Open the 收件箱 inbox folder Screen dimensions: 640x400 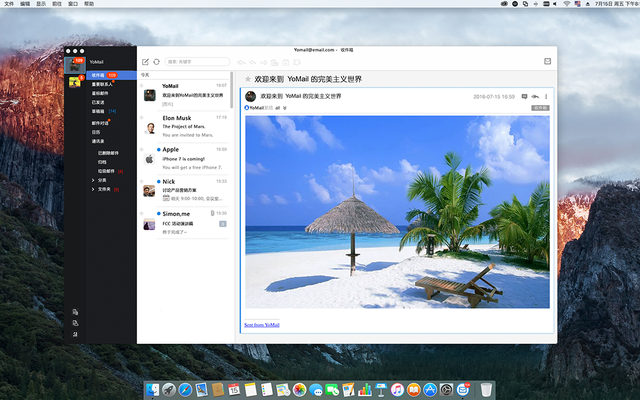click(98, 75)
